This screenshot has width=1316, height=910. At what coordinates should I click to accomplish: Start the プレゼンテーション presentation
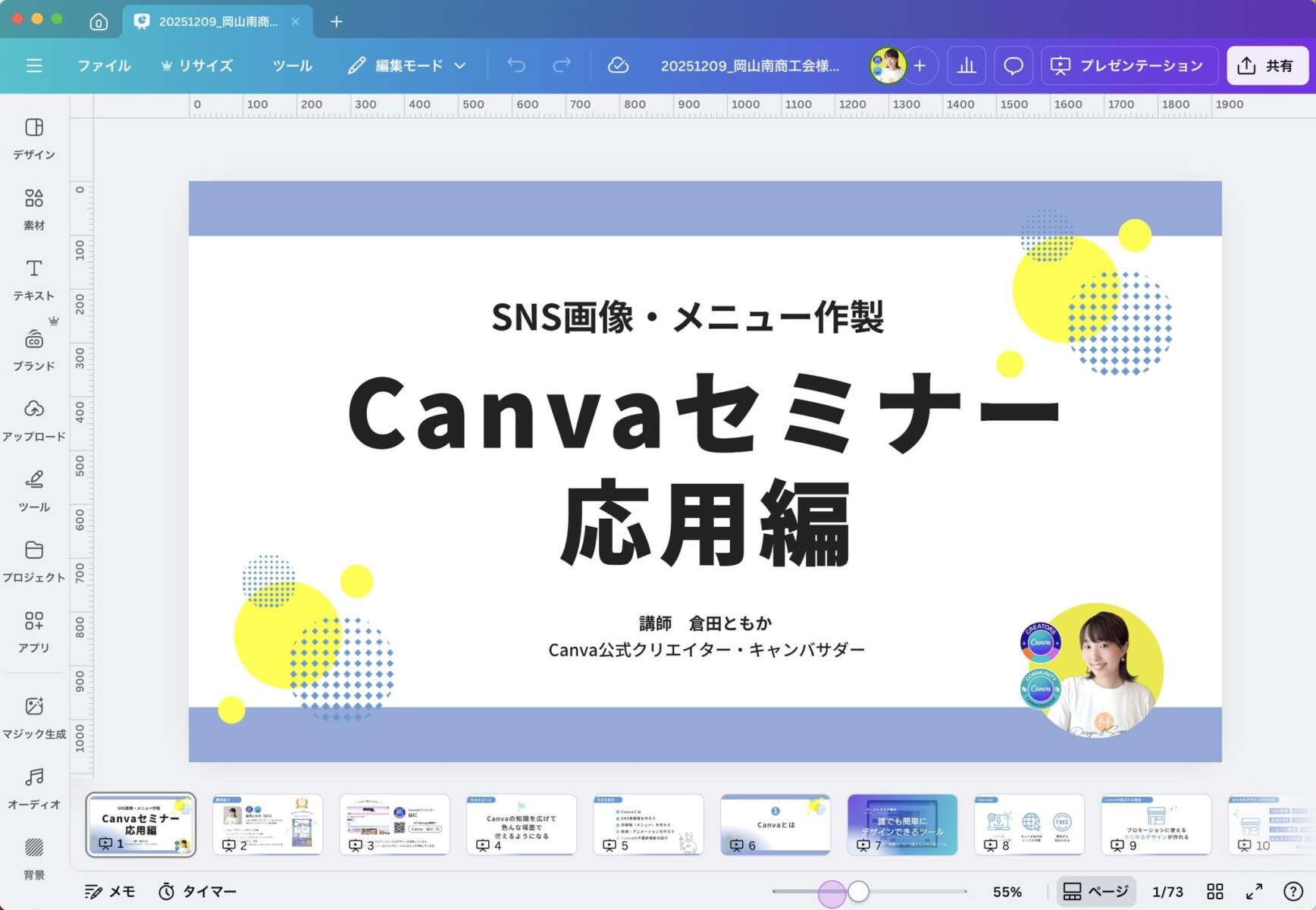coord(1129,66)
